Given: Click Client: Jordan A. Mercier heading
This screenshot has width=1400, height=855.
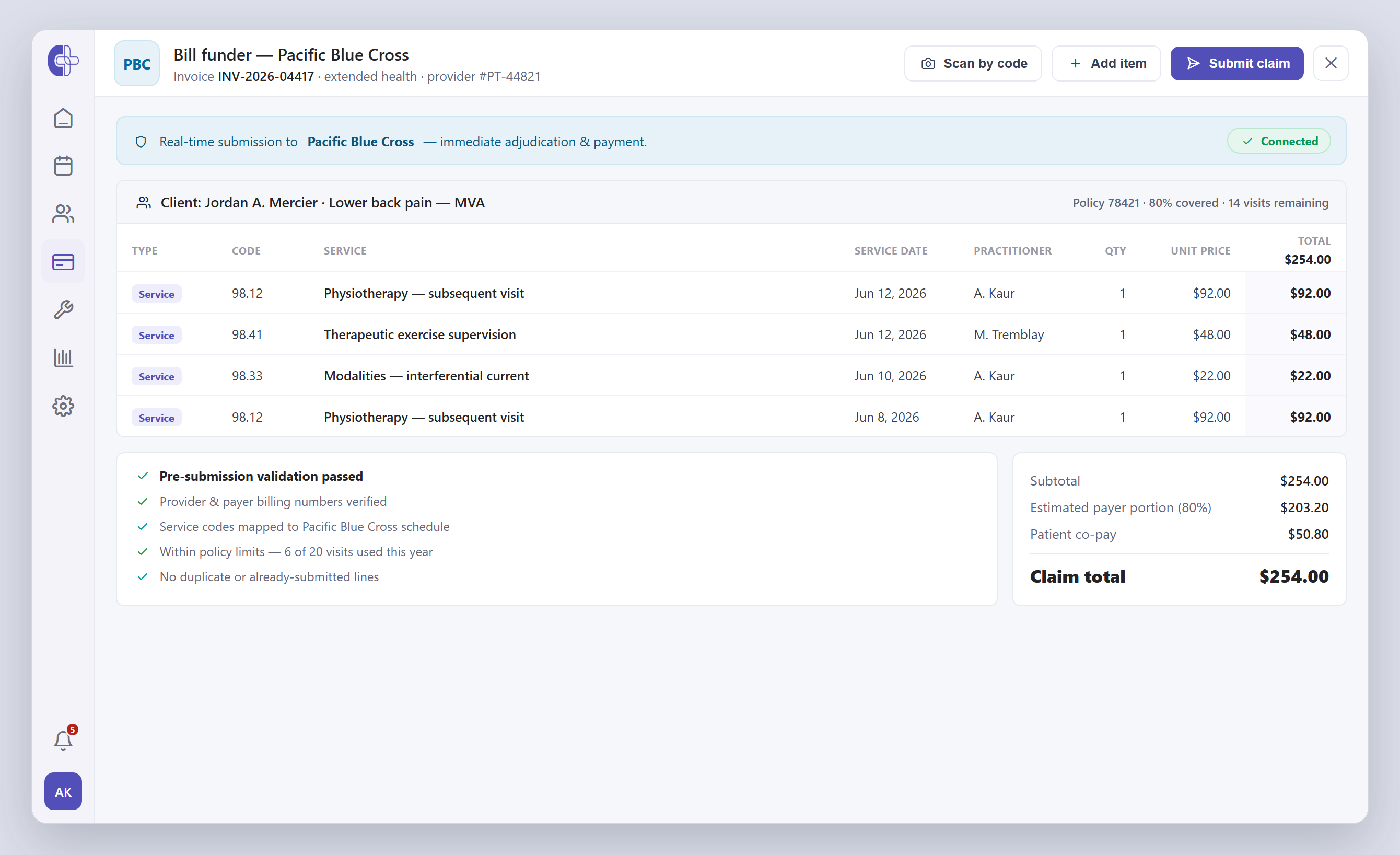Looking at the screenshot, I should [323, 202].
